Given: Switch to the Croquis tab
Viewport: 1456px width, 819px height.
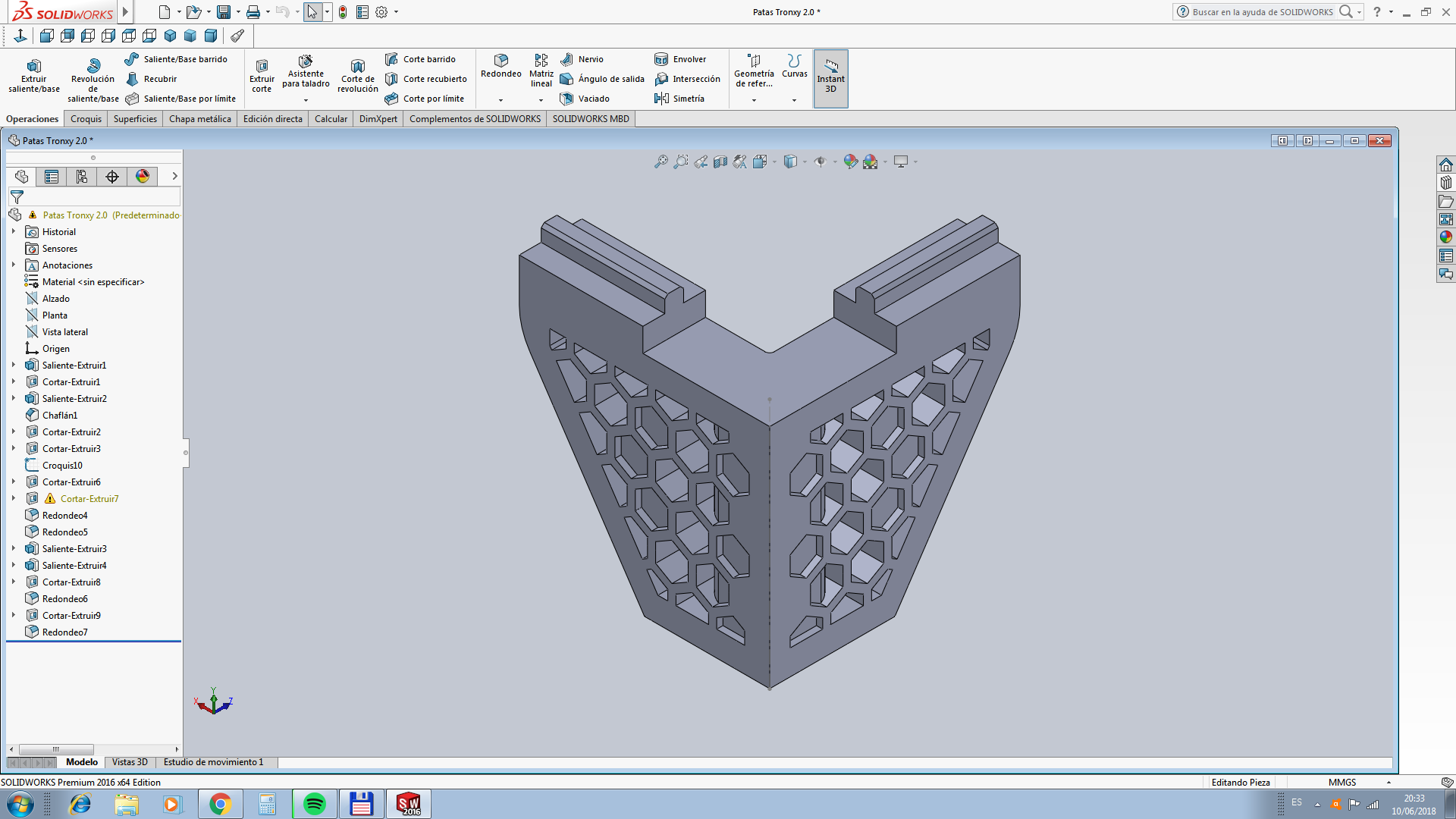Looking at the screenshot, I should [86, 119].
